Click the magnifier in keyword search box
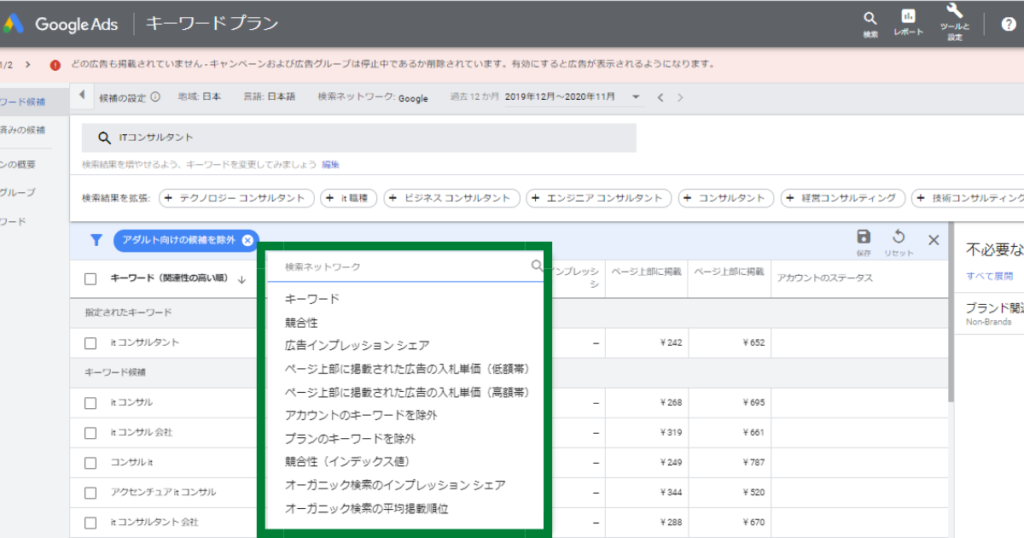 point(104,138)
